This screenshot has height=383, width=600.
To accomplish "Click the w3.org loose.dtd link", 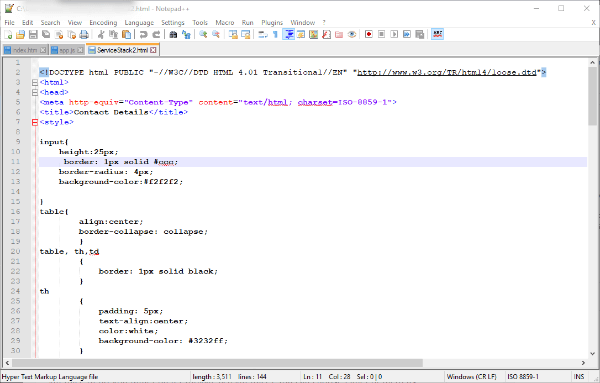I will pos(447,72).
